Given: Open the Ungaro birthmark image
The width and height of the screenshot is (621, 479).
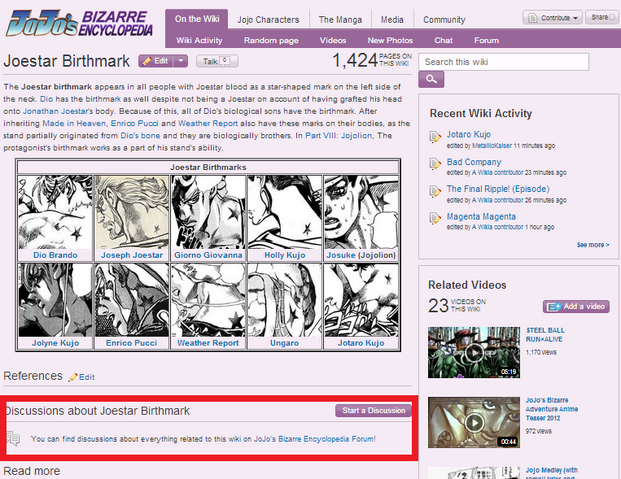Looking at the screenshot, I should click(285, 301).
